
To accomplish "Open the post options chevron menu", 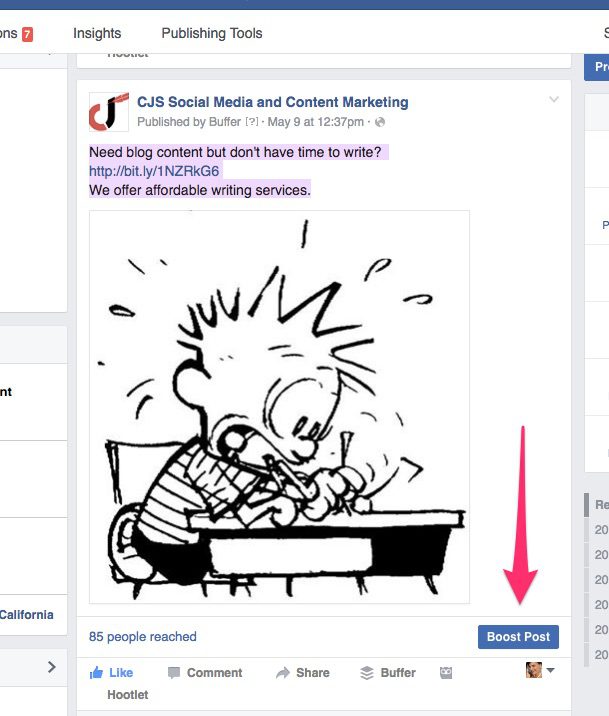I will 554,99.
